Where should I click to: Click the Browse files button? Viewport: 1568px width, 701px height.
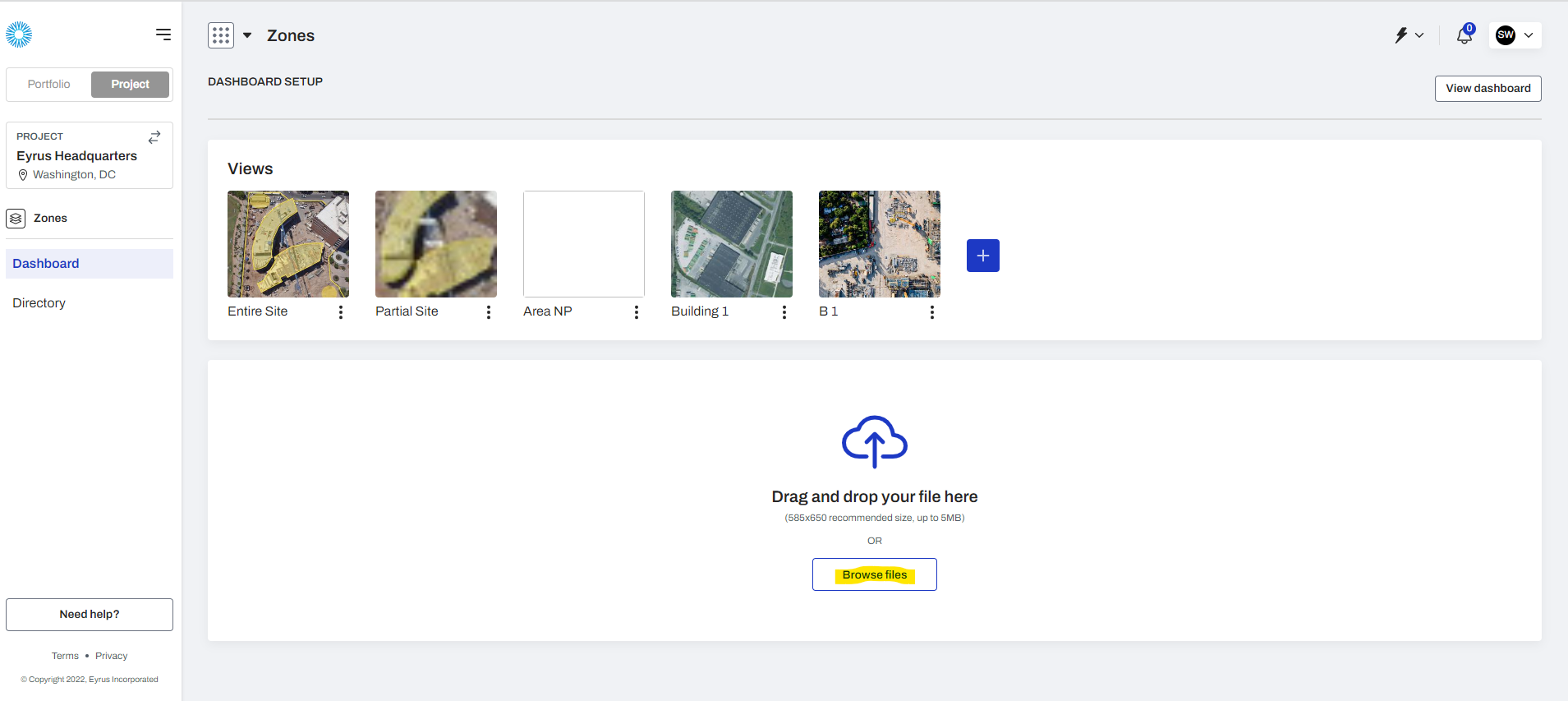(x=875, y=574)
